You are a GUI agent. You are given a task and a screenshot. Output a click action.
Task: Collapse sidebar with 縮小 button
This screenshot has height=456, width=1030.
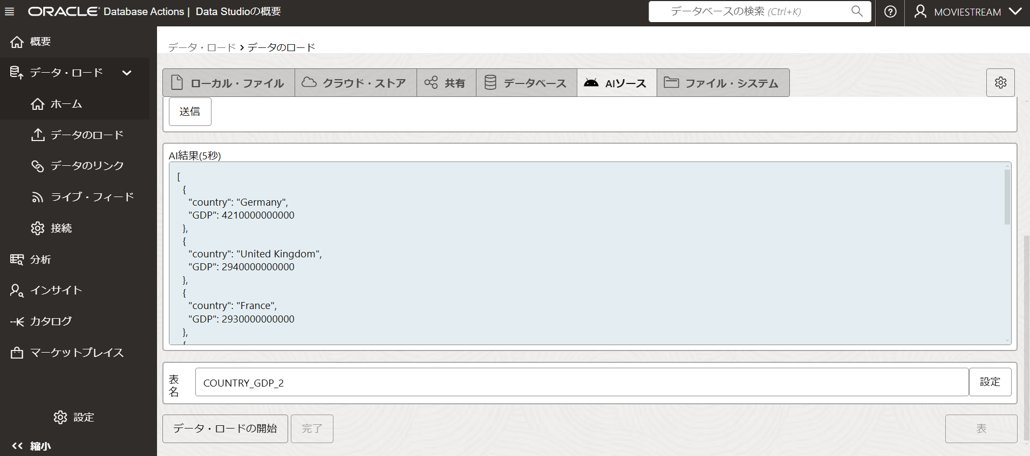[x=31, y=446]
